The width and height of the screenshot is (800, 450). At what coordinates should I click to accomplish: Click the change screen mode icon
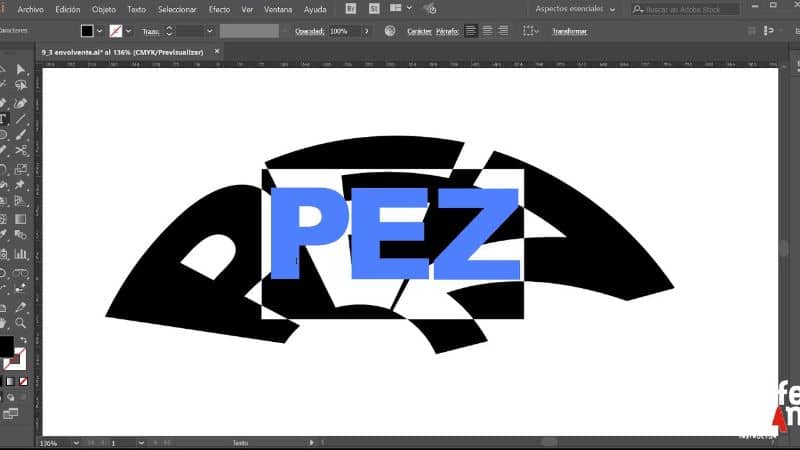point(11,413)
